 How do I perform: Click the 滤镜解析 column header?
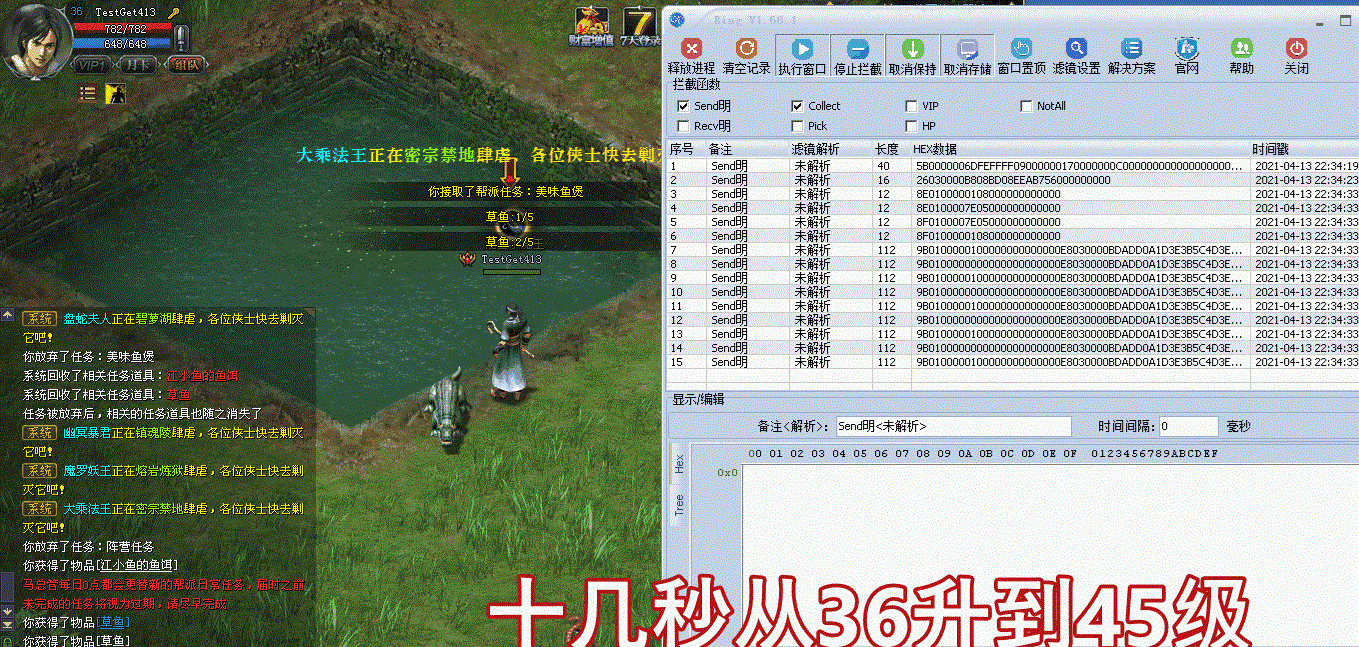tap(830, 149)
